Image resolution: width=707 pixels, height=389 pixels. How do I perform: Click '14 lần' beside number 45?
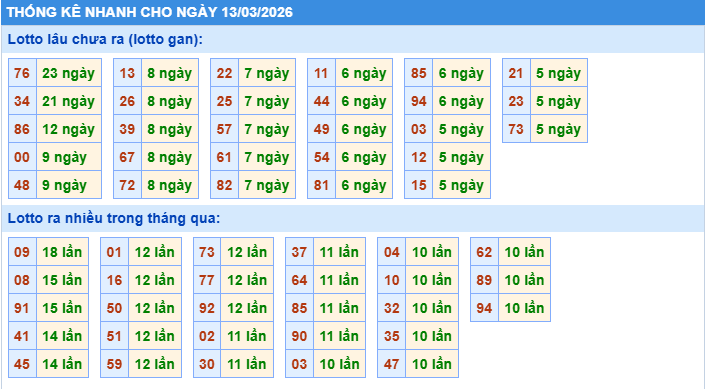pos(62,364)
